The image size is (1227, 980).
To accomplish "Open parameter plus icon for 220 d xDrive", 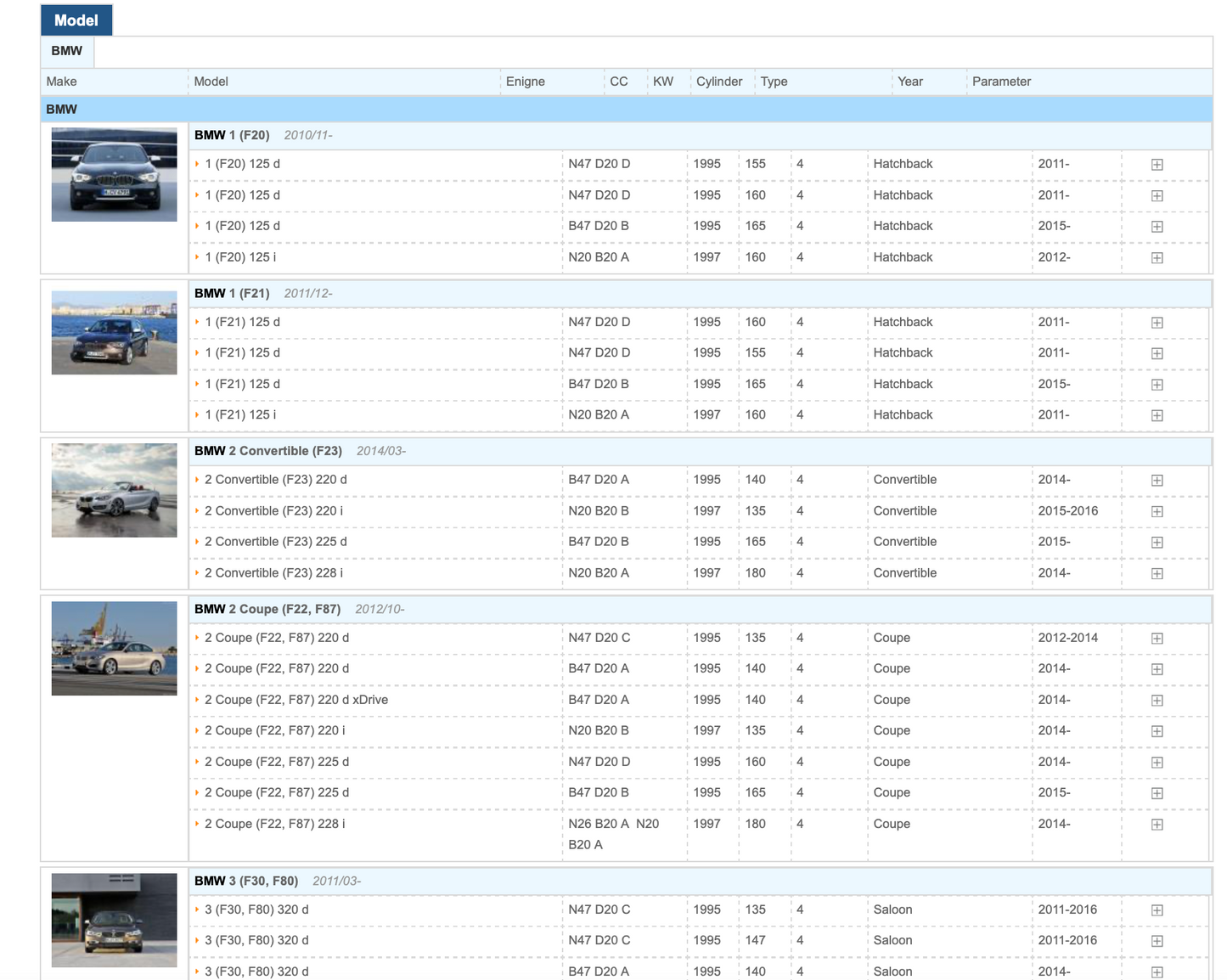I will [x=1157, y=701].
